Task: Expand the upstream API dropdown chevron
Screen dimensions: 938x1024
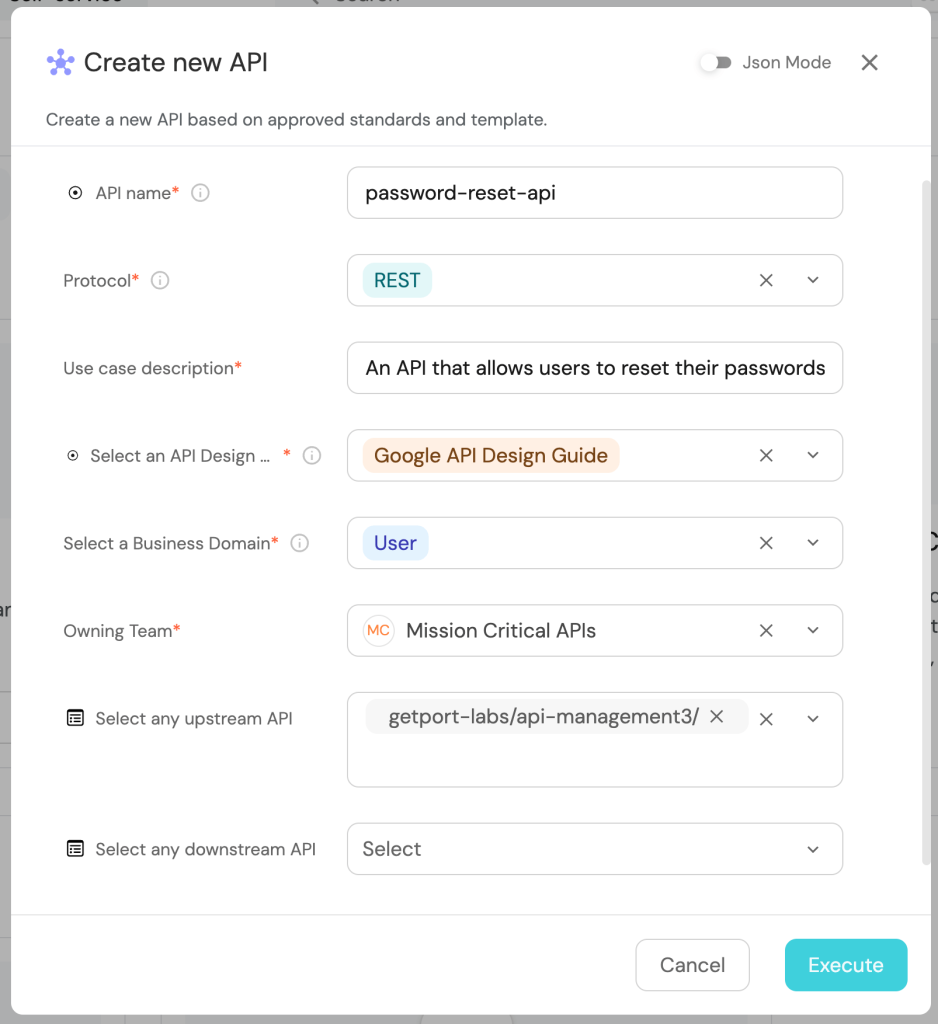Action: (813, 719)
